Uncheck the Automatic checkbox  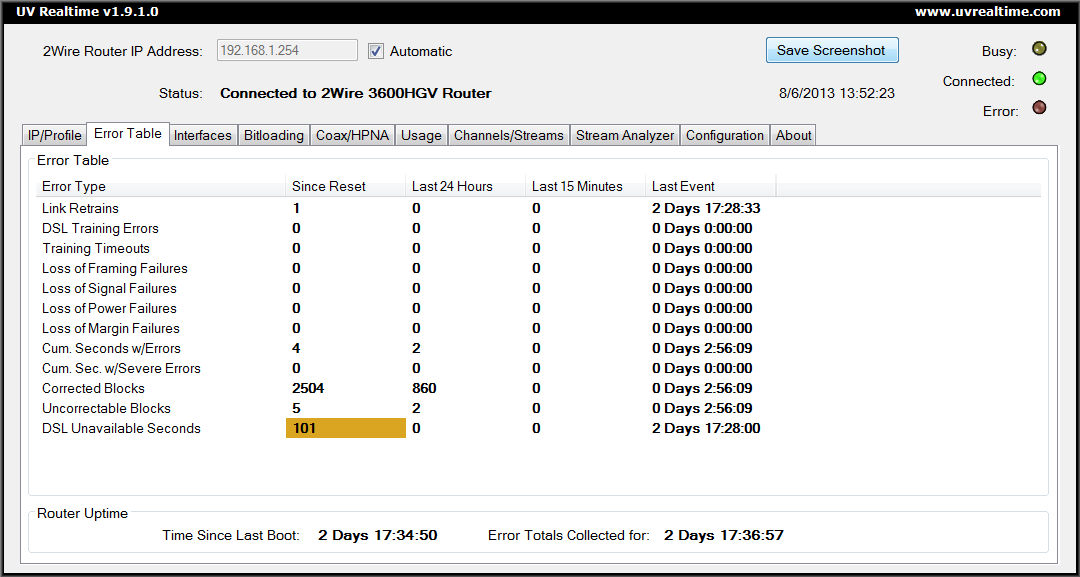tap(376, 51)
